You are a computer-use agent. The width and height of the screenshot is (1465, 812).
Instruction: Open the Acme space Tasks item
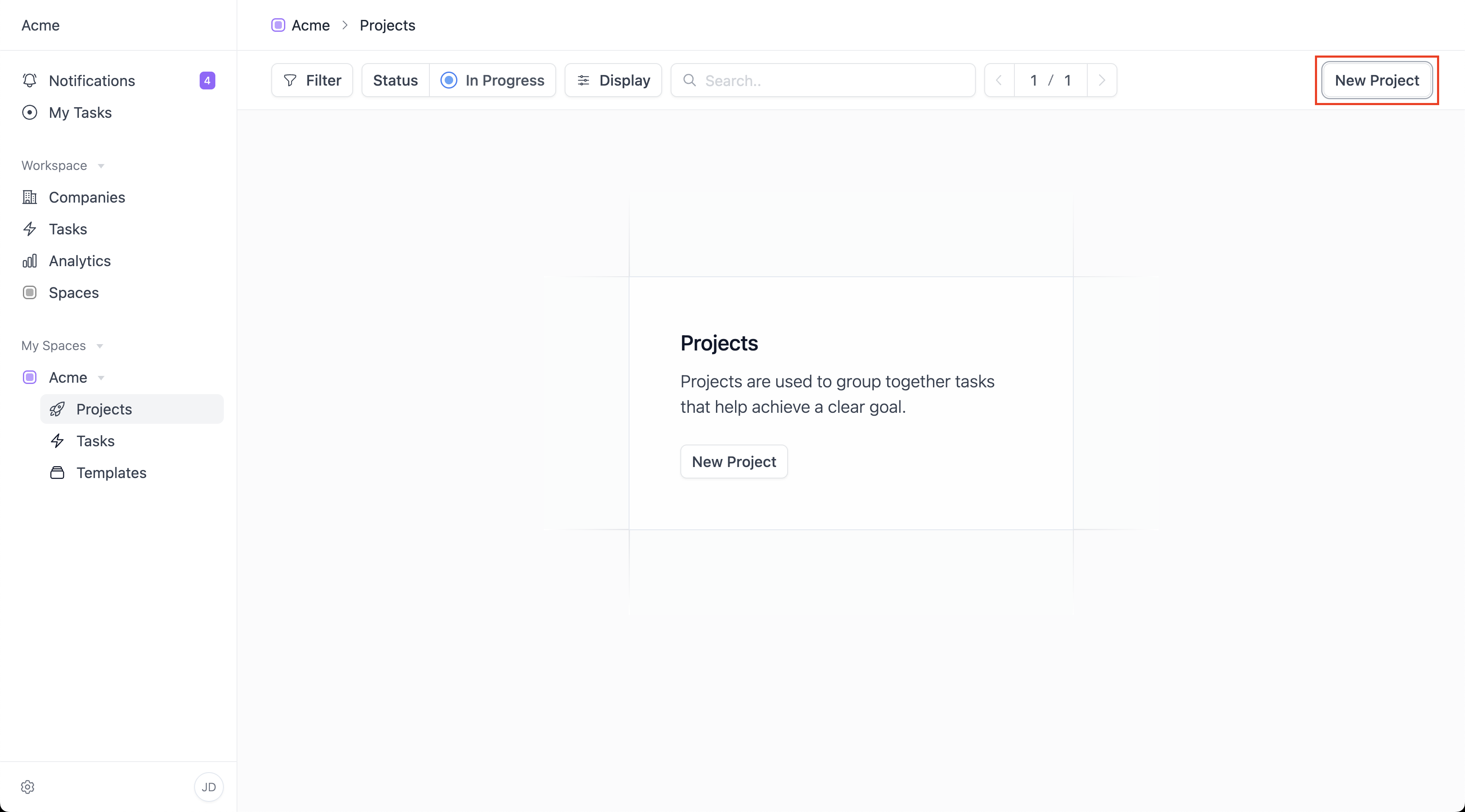click(95, 441)
